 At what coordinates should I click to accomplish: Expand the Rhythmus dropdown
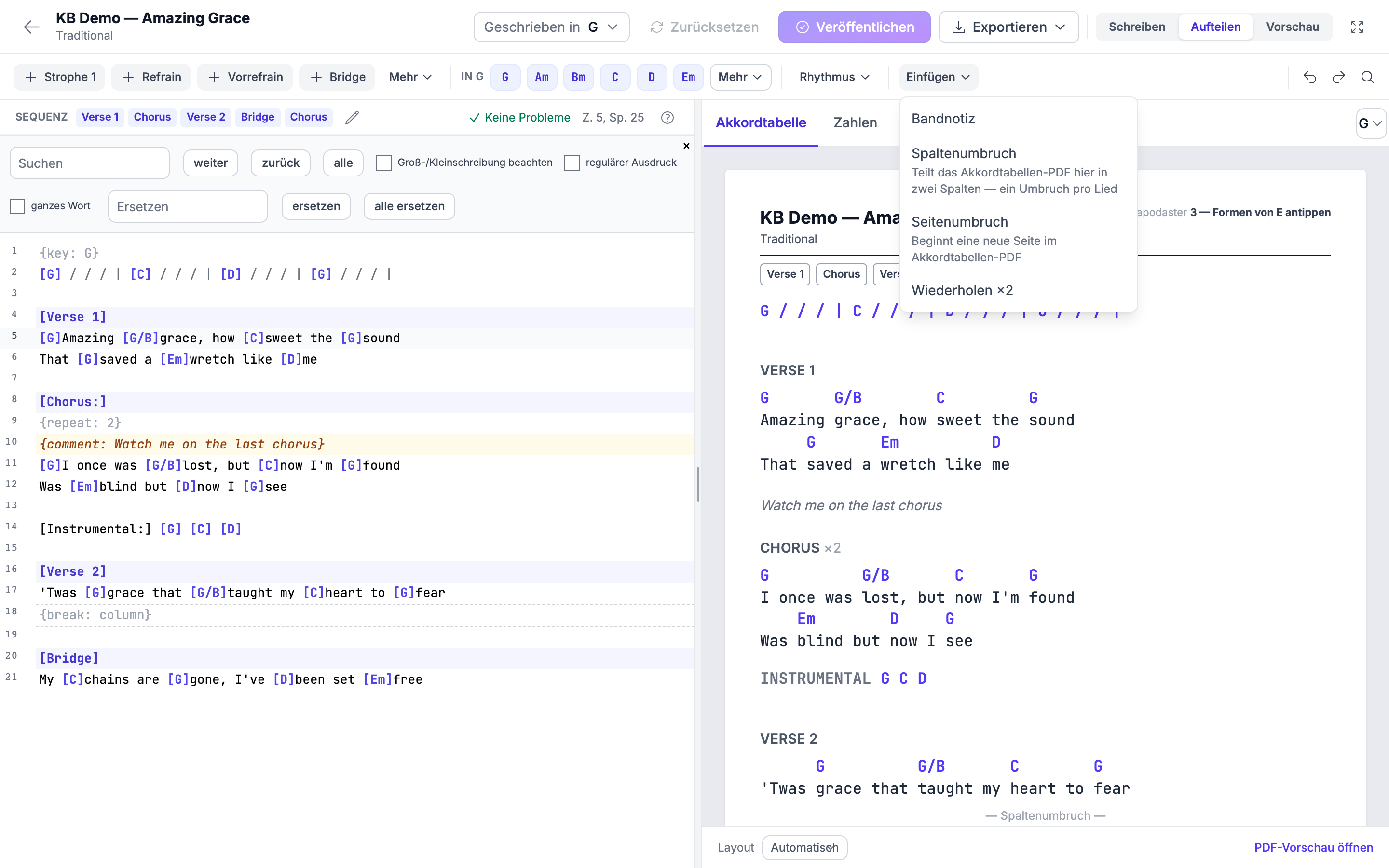(x=834, y=77)
